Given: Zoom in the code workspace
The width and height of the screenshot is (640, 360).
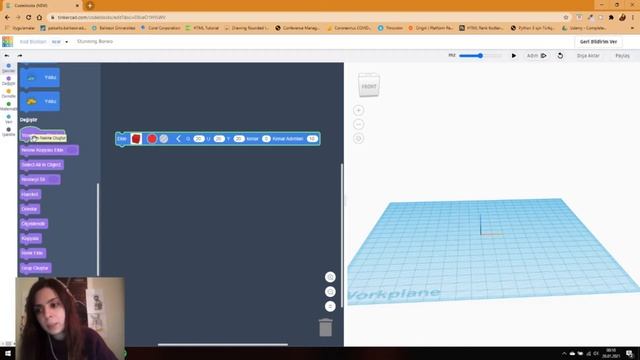Looking at the screenshot, I should tap(330, 277).
